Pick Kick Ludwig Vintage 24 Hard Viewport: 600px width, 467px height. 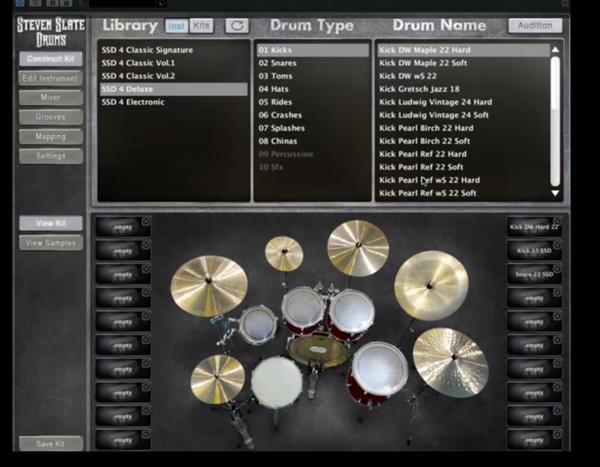coord(463,102)
